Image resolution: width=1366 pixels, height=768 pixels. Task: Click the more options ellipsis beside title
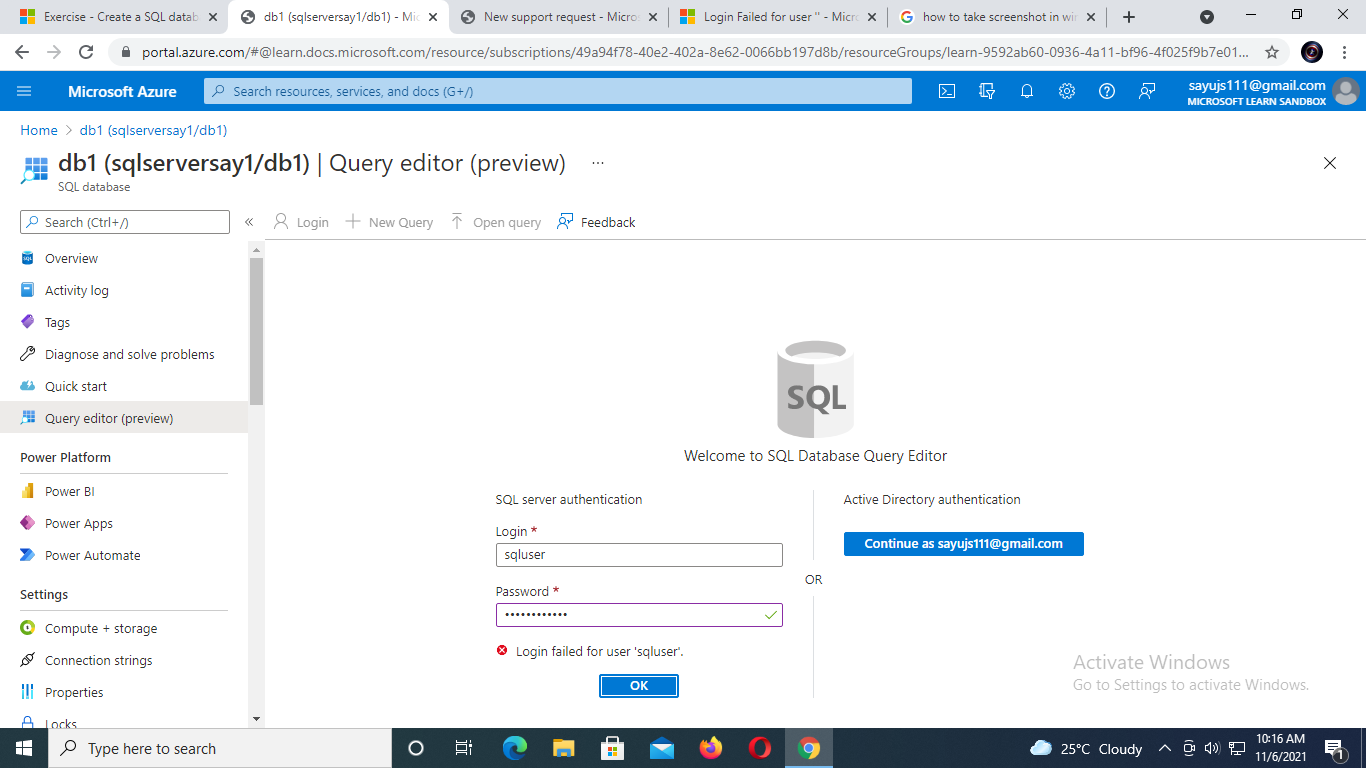598,163
